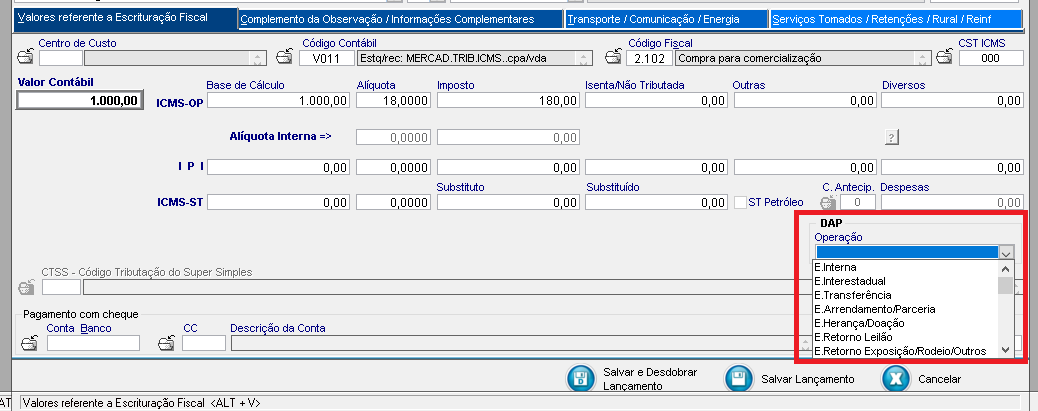Click Salvar e Desdobrar Lançamento button label
1038x411 pixels.
click(650, 379)
